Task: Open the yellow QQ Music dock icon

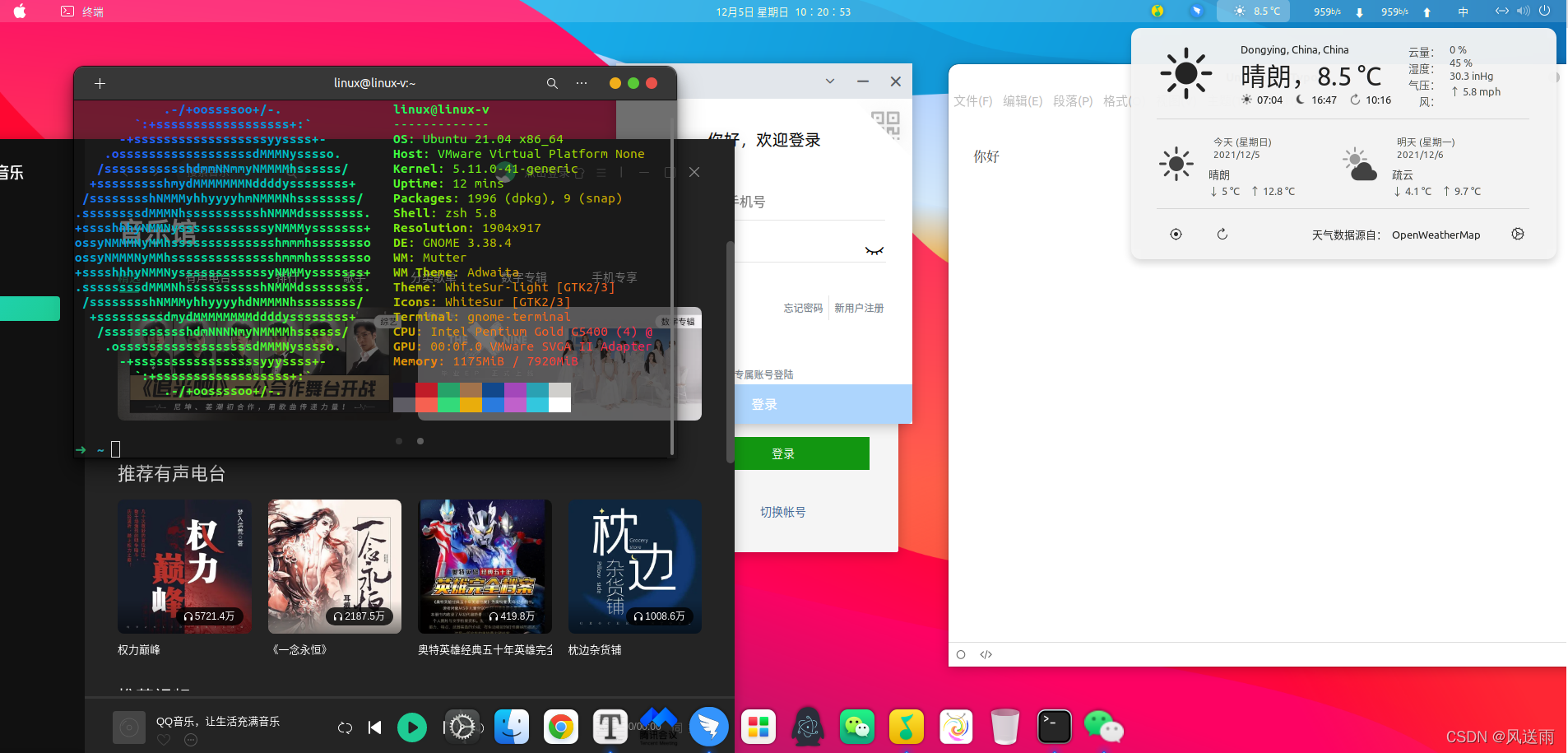Action: (x=907, y=727)
